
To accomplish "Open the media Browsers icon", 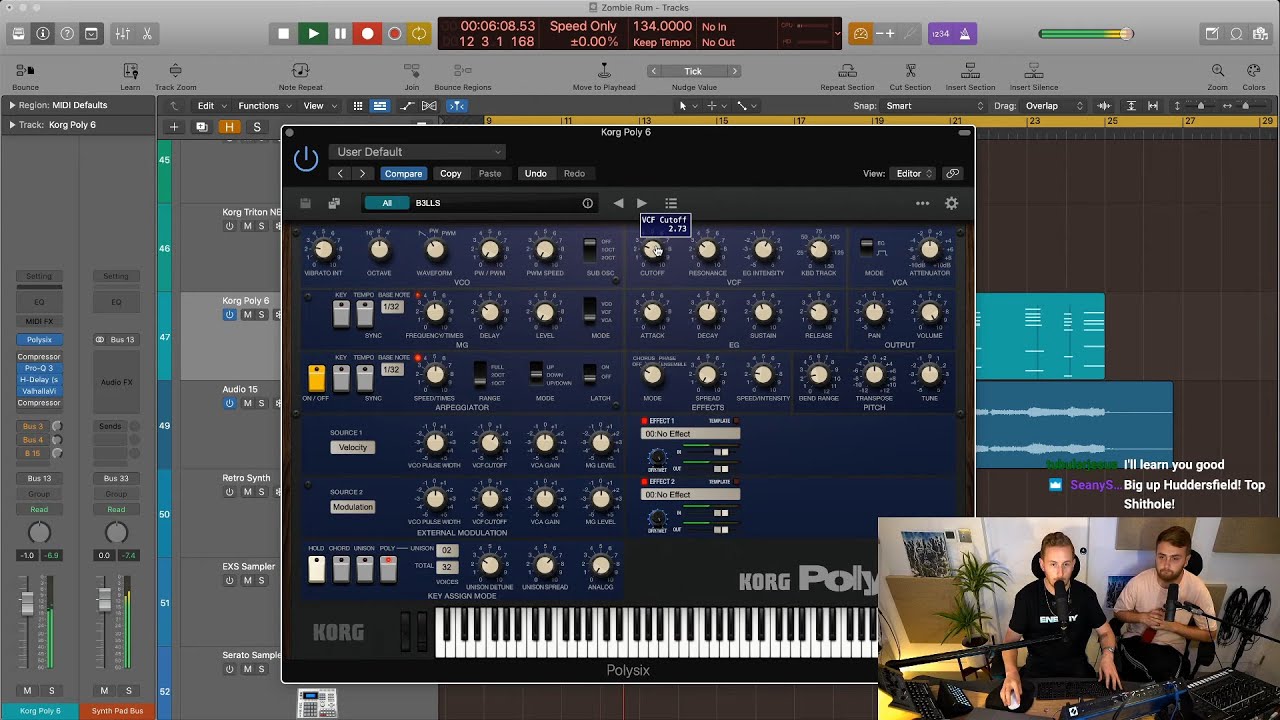I will (1260, 33).
